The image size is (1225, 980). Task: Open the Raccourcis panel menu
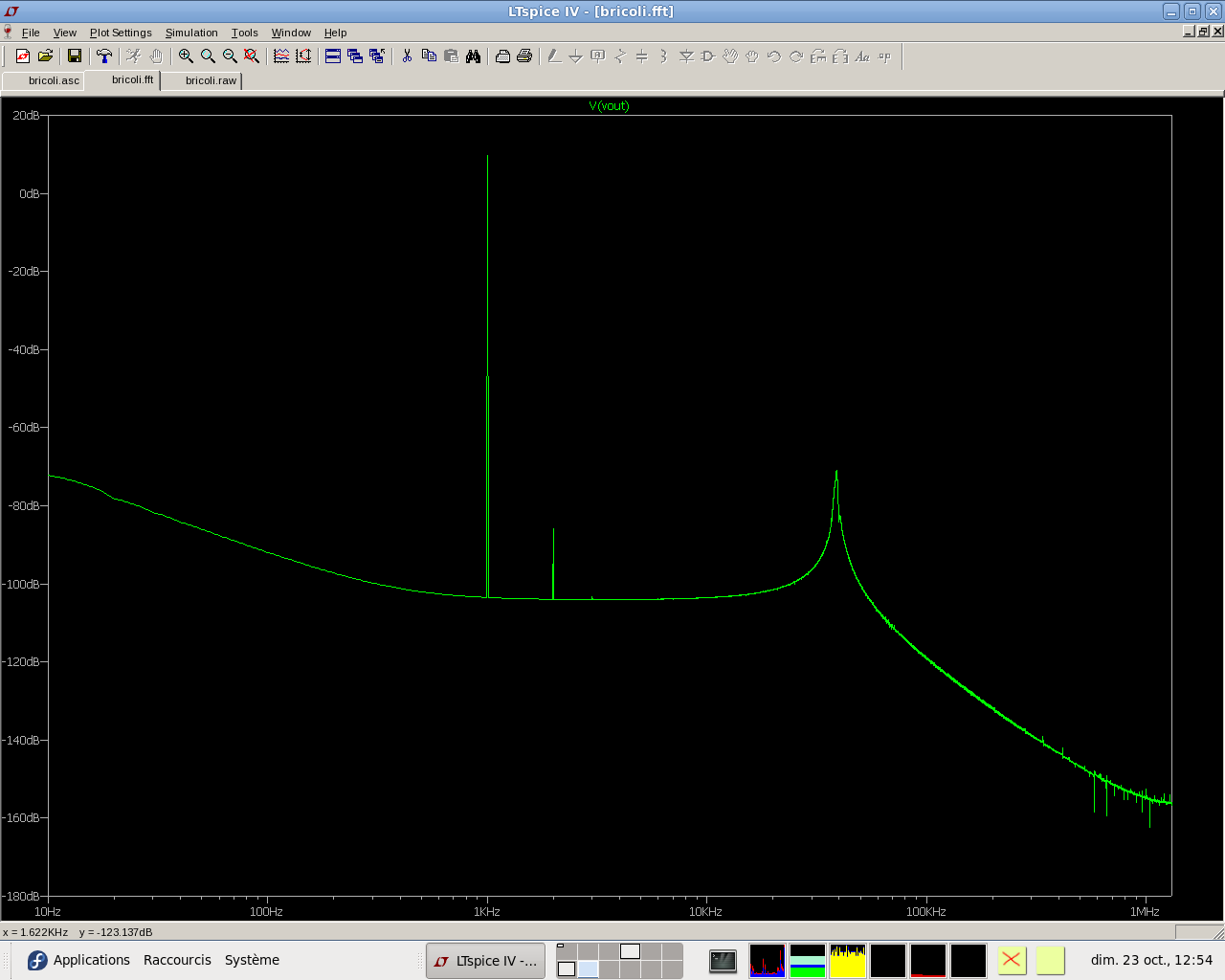[x=177, y=960]
